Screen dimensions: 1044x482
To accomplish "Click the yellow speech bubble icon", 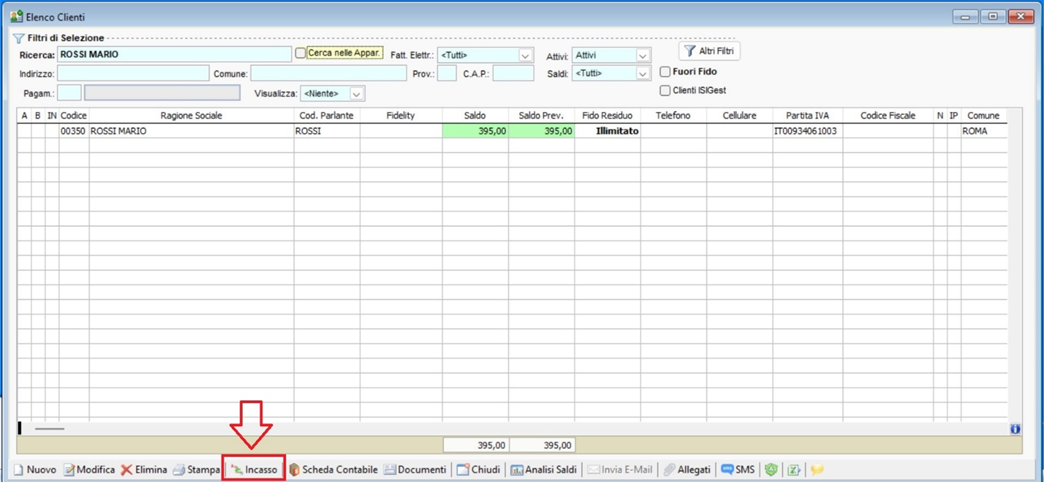I will pos(817,469).
